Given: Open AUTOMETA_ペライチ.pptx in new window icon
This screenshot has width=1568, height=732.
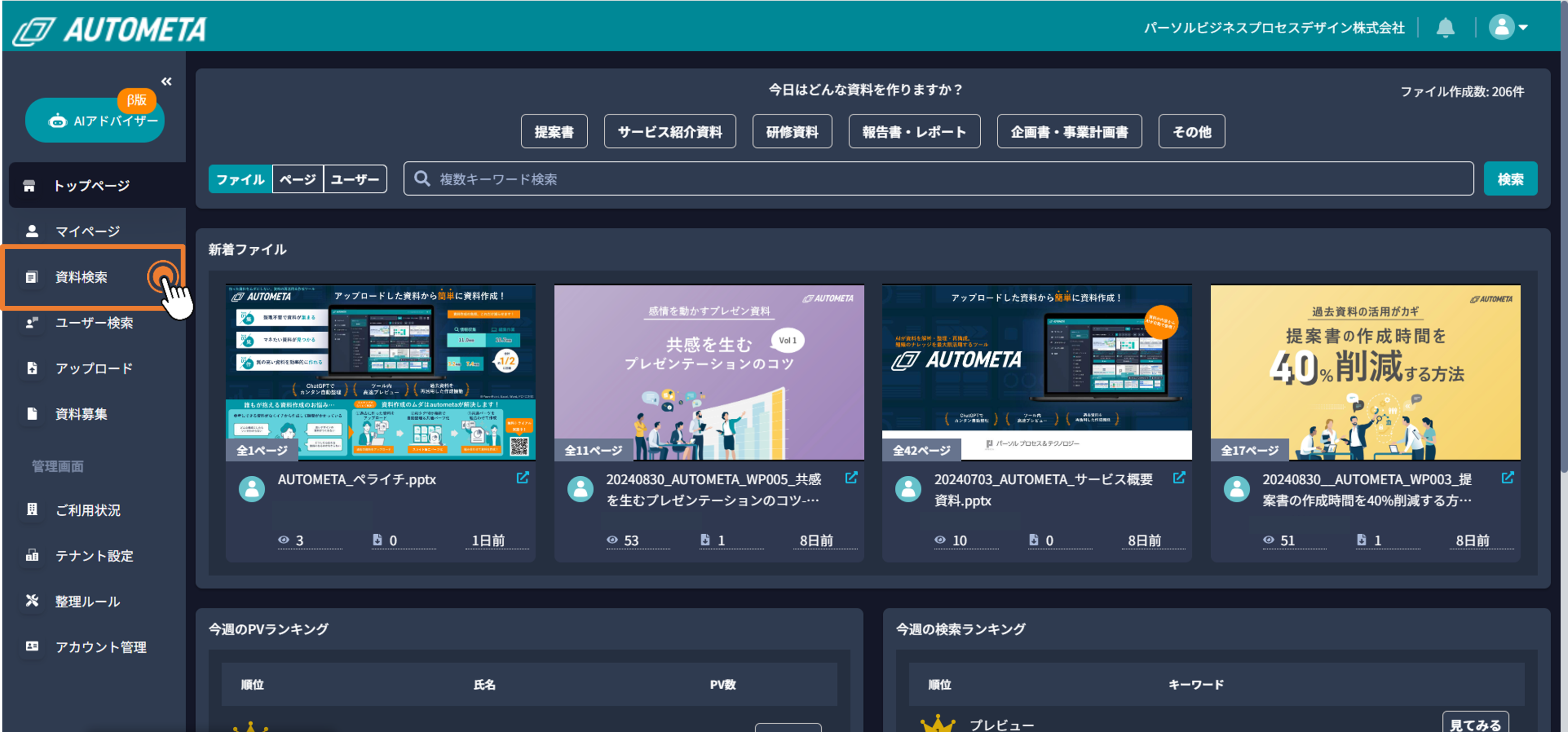Looking at the screenshot, I should click(x=523, y=478).
